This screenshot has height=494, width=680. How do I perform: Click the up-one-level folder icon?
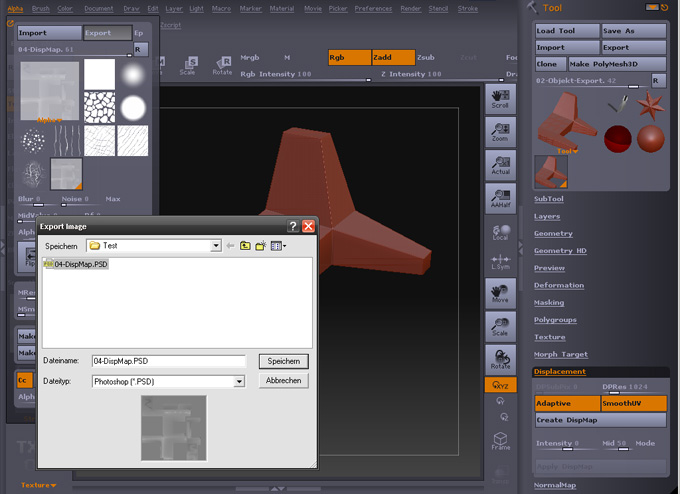click(245, 245)
